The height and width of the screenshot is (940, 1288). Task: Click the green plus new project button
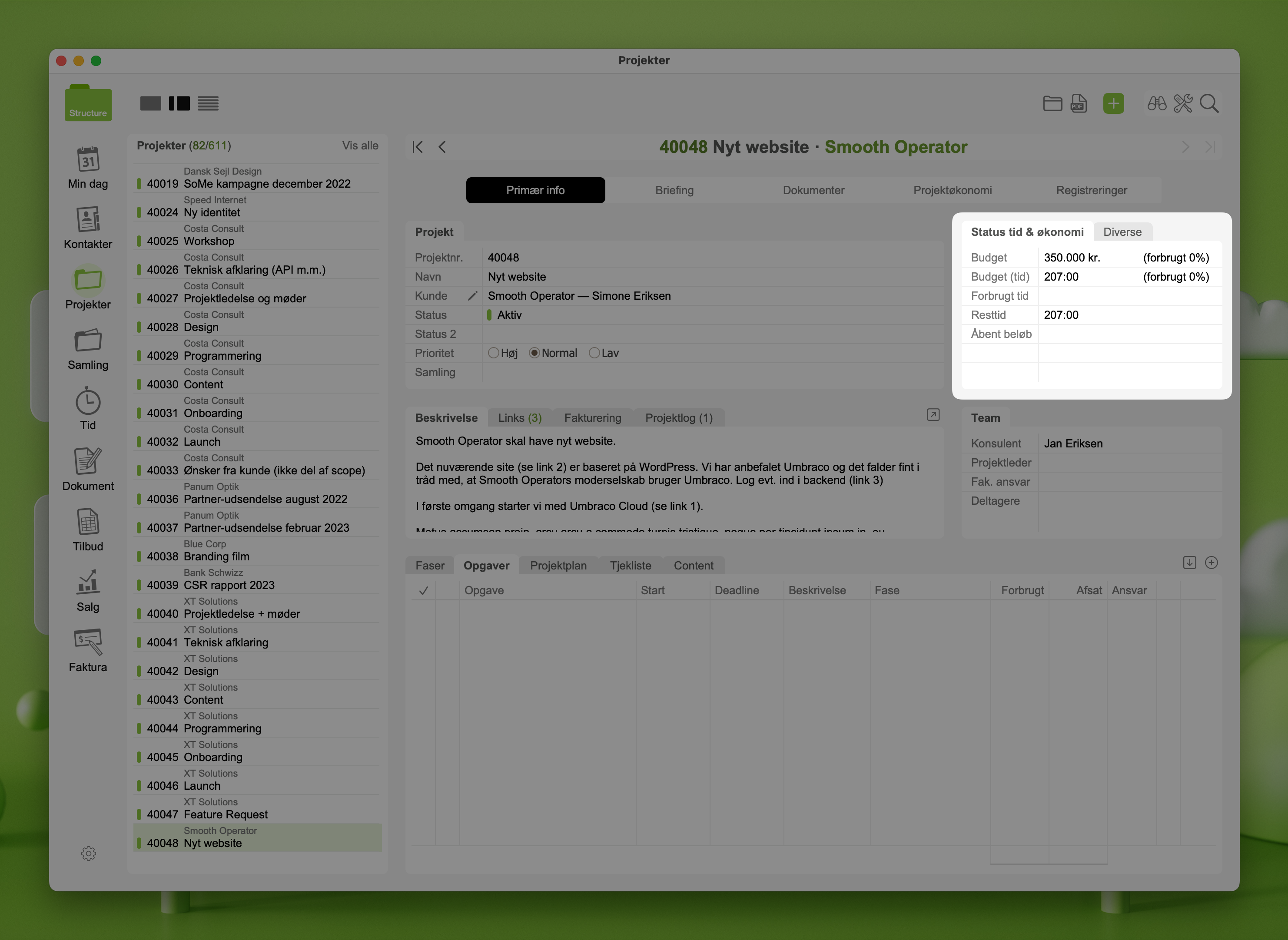point(1113,103)
